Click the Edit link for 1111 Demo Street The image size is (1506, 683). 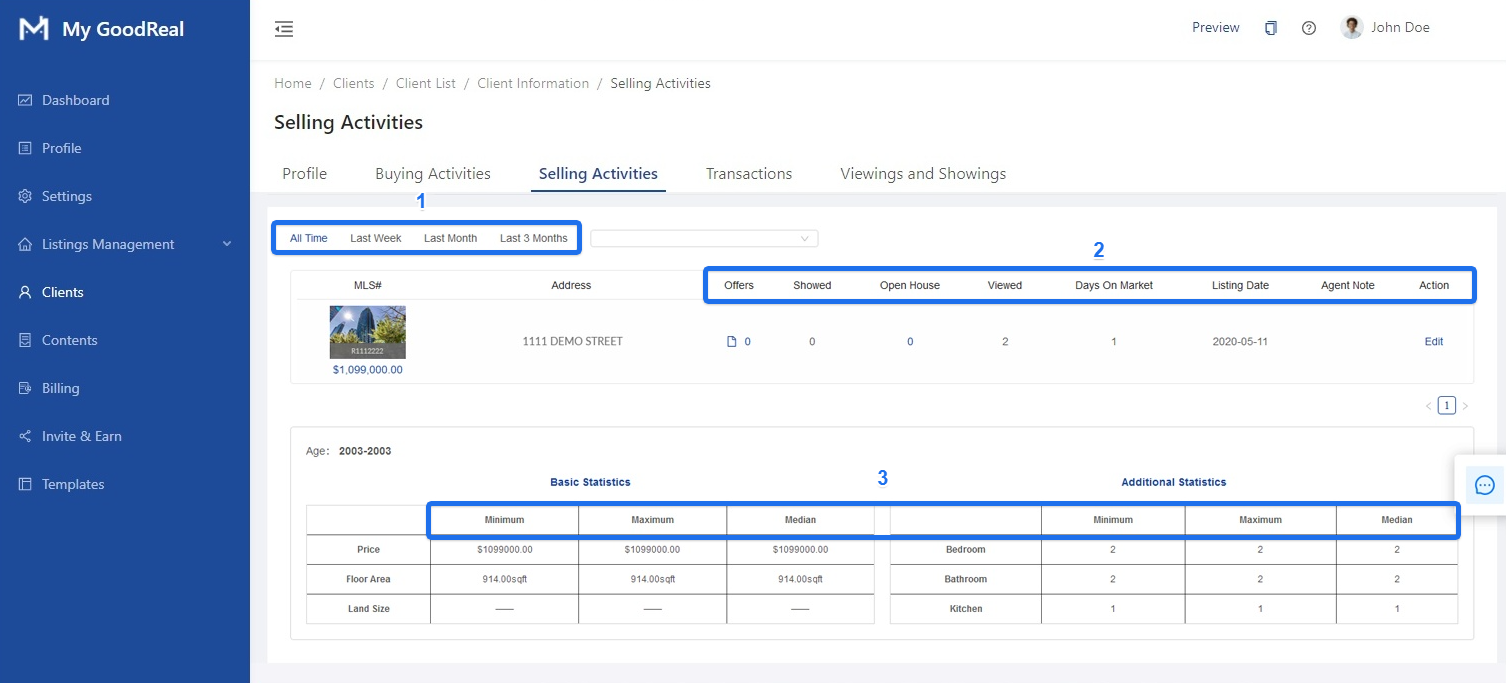click(1433, 342)
